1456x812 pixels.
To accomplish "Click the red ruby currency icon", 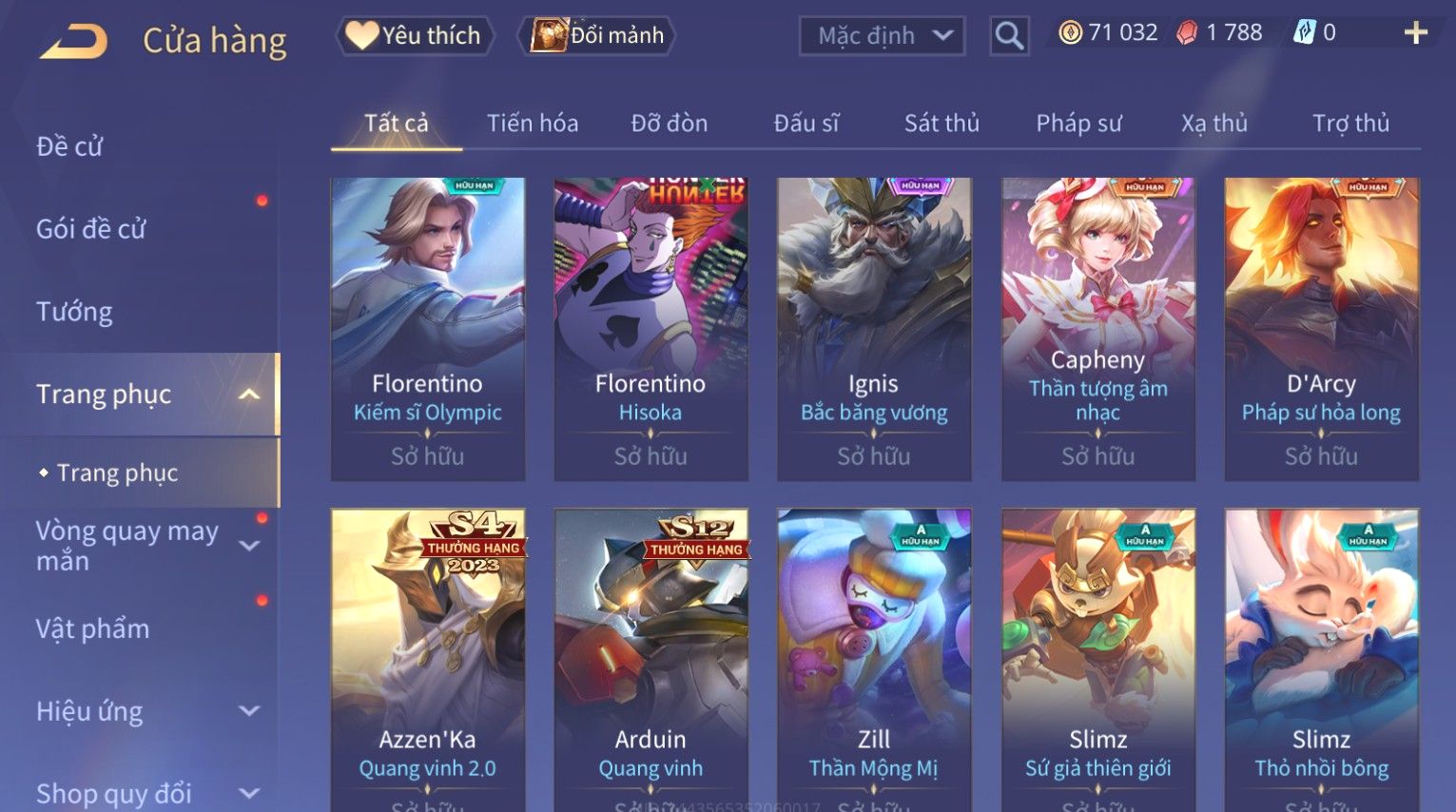I will pyautogui.click(x=1187, y=33).
